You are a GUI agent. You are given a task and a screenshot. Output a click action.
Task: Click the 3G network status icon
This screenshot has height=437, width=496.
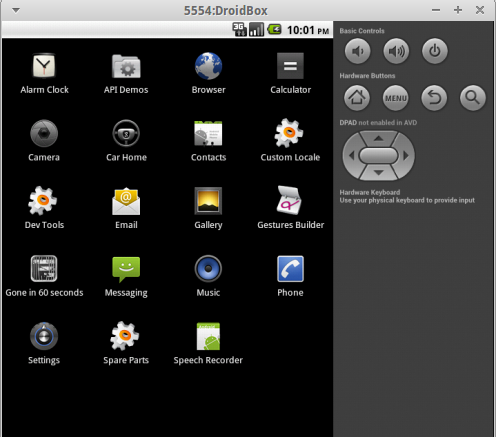(240, 29)
